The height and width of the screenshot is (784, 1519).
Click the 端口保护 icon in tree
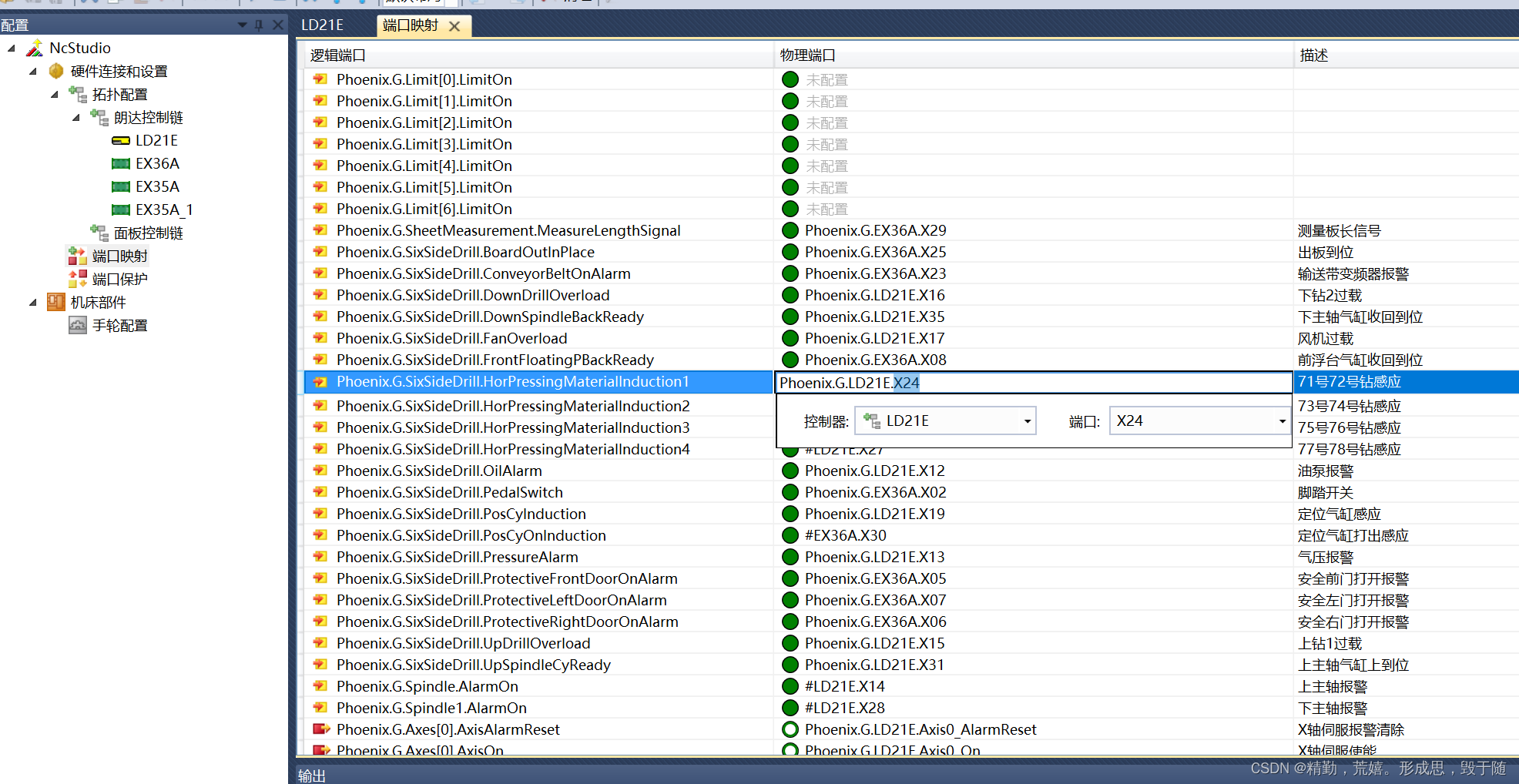pyautogui.click(x=77, y=279)
